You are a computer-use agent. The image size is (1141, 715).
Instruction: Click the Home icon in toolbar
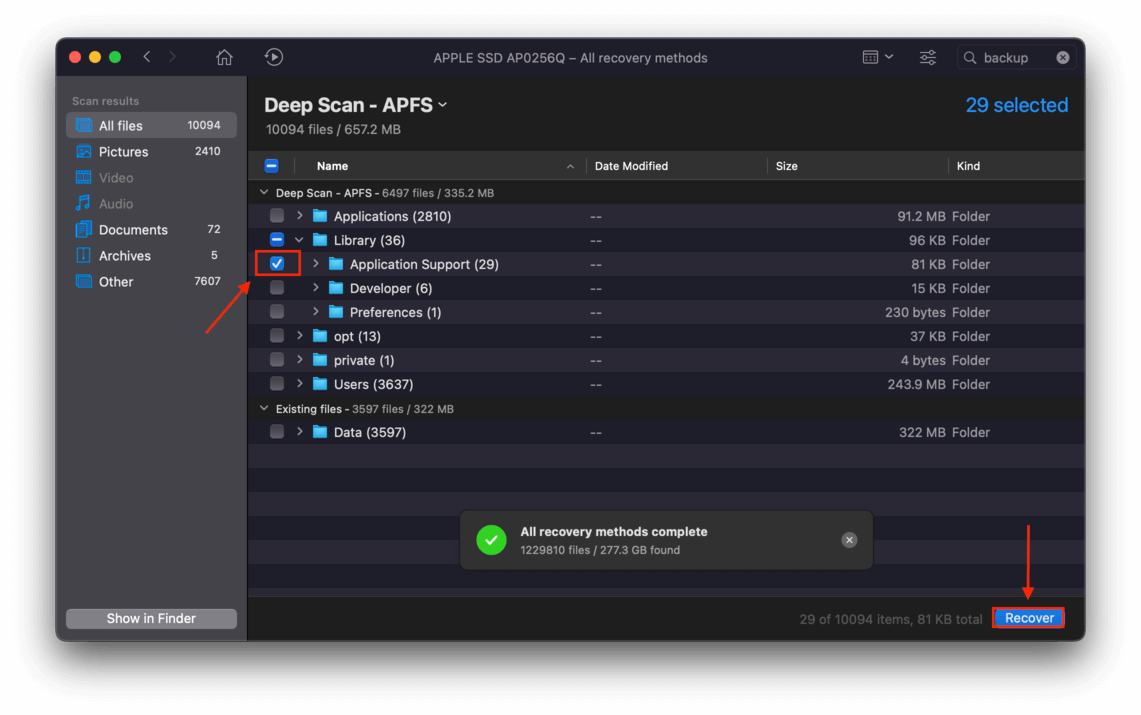tap(224, 58)
